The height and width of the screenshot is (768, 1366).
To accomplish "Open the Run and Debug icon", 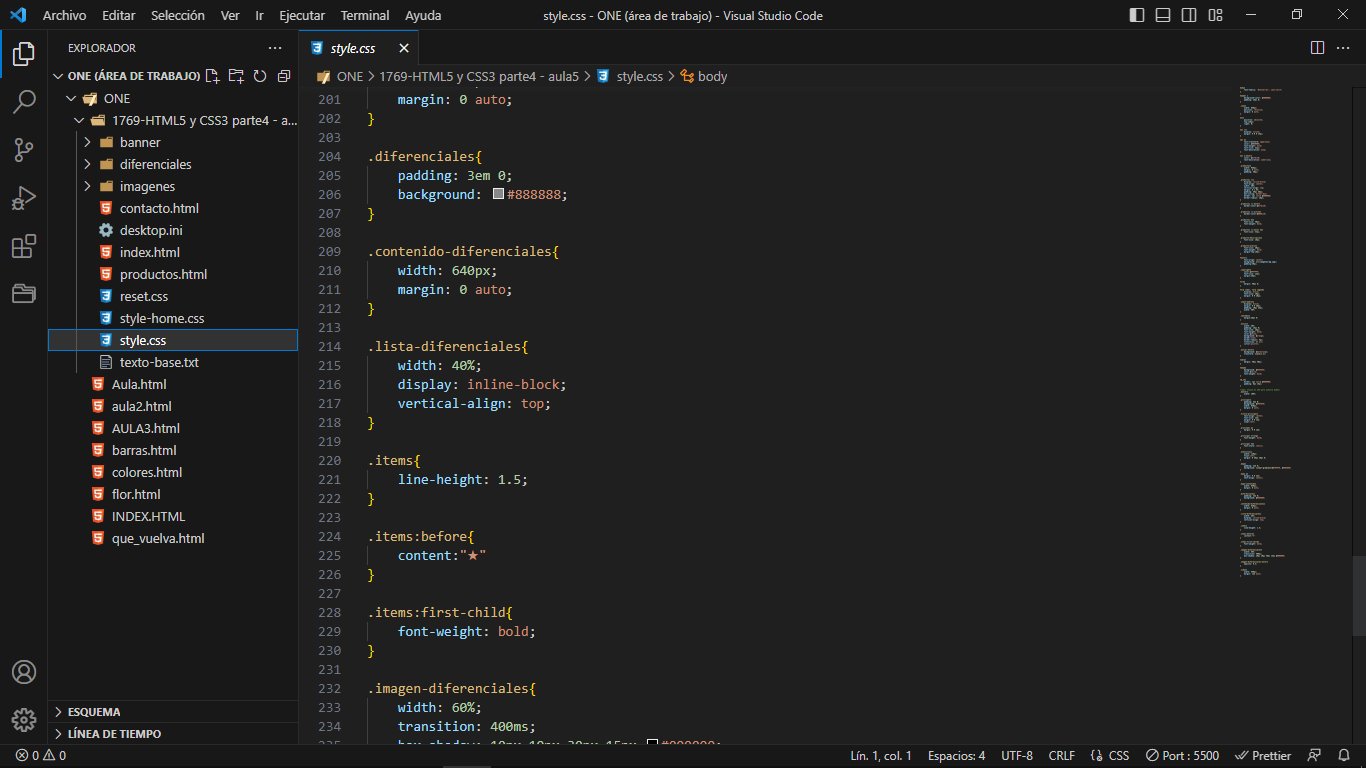I will [x=24, y=198].
